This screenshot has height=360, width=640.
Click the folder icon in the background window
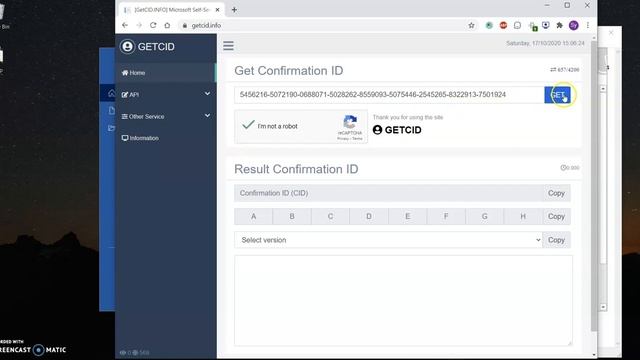click(111, 128)
